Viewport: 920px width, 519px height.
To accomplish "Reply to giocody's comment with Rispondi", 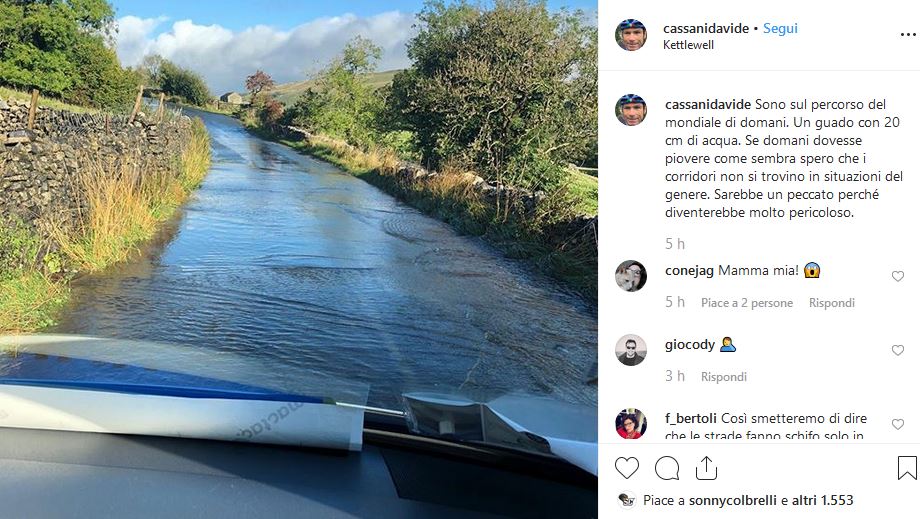I will pyautogui.click(x=723, y=376).
